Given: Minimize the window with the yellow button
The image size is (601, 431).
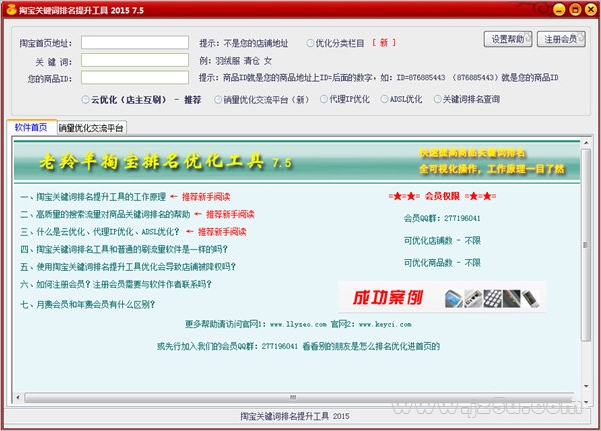Looking at the screenshot, I should (x=559, y=9).
